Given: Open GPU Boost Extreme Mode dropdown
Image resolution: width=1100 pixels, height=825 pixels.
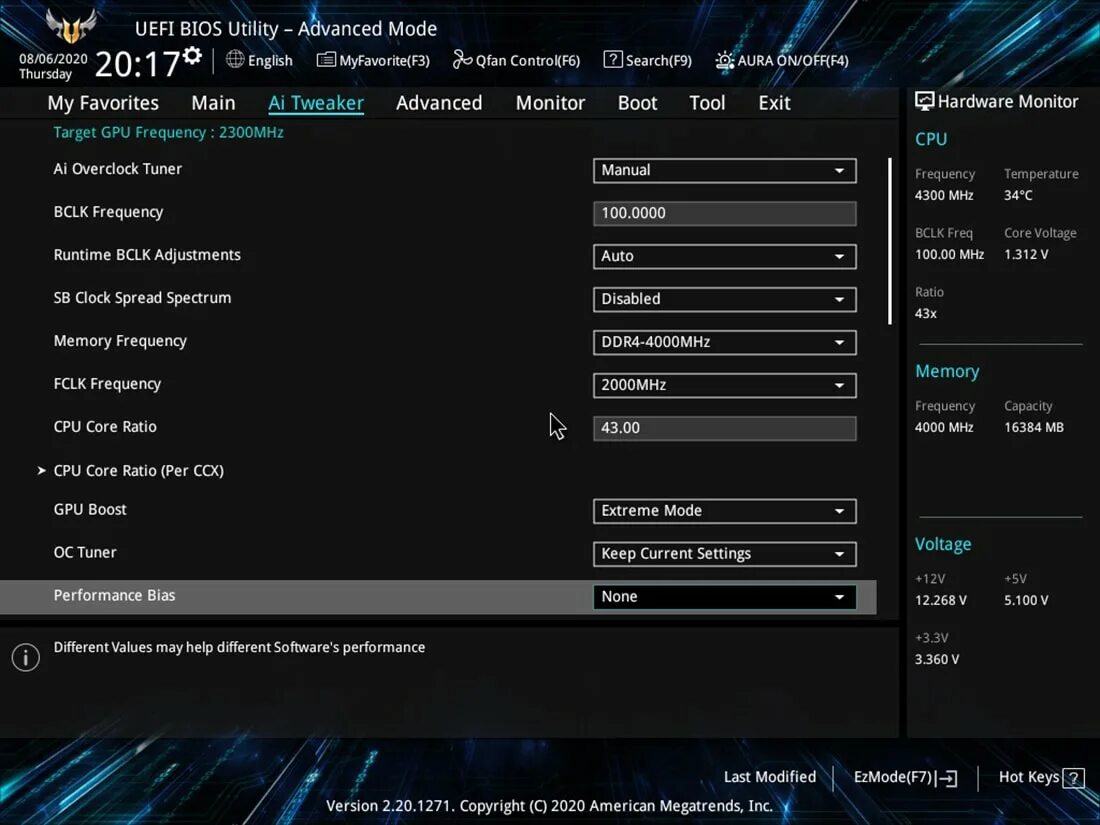Looking at the screenshot, I should pyautogui.click(x=725, y=511).
